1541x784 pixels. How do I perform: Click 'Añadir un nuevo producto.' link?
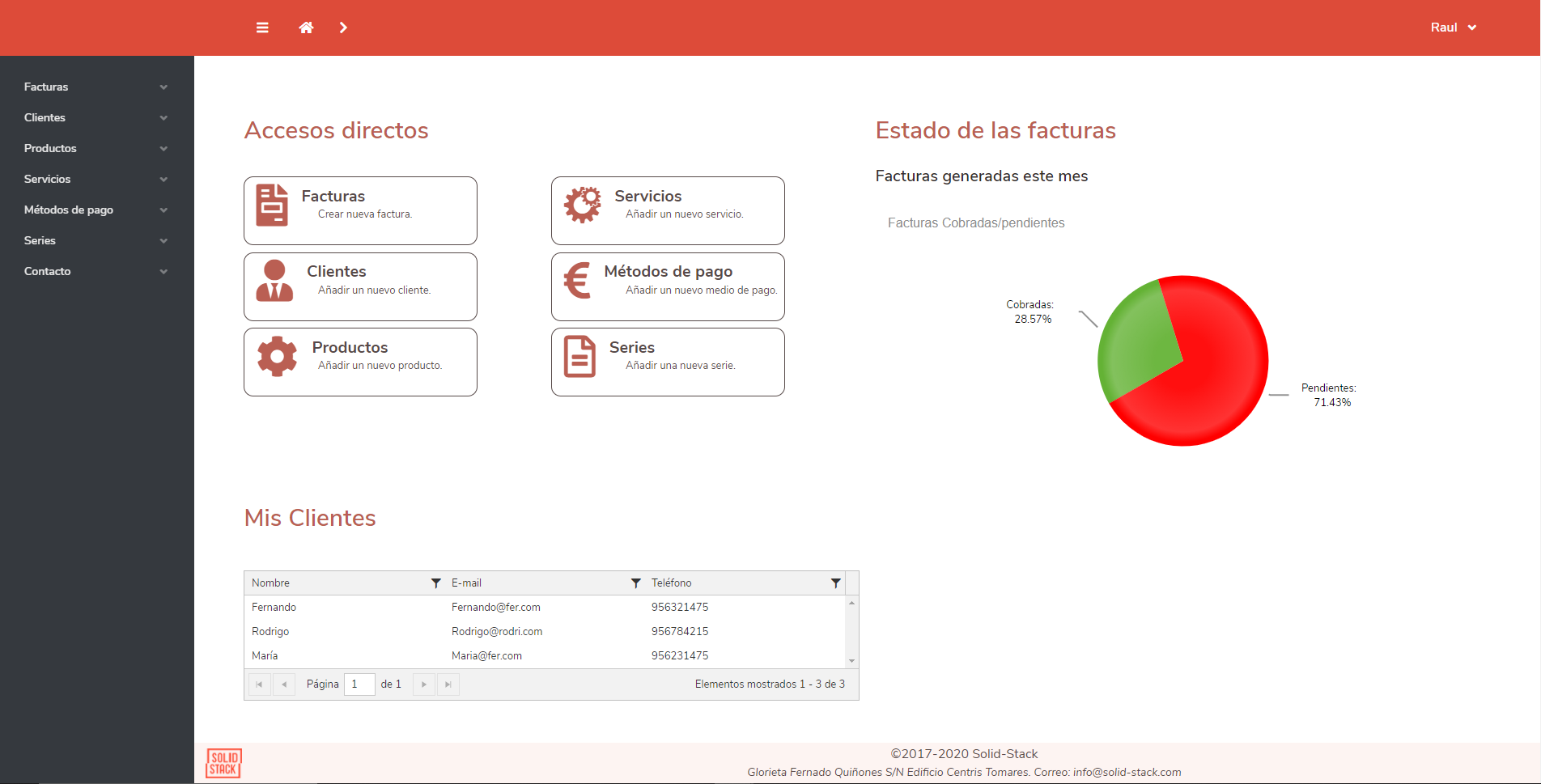coord(380,365)
